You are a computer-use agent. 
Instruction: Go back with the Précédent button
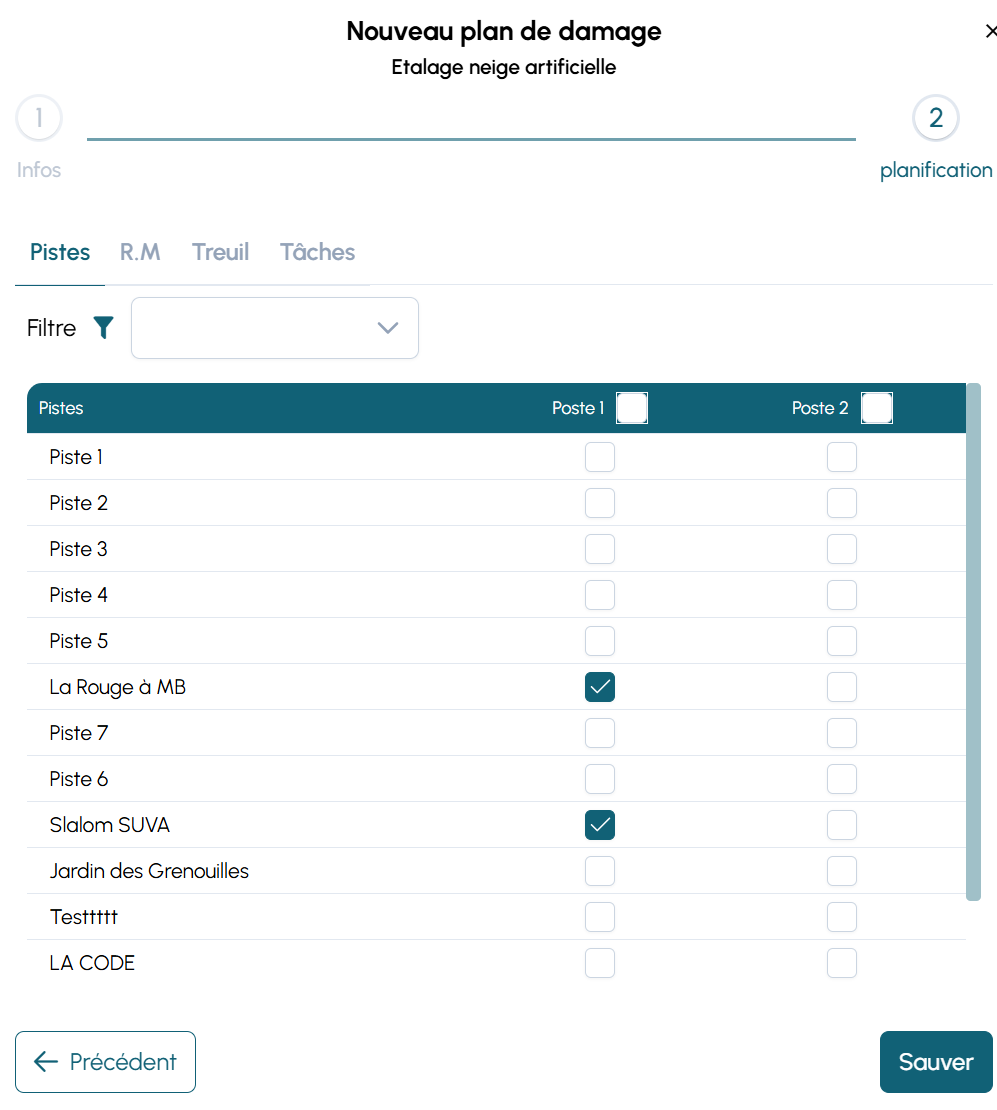[x=105, y=1062]
